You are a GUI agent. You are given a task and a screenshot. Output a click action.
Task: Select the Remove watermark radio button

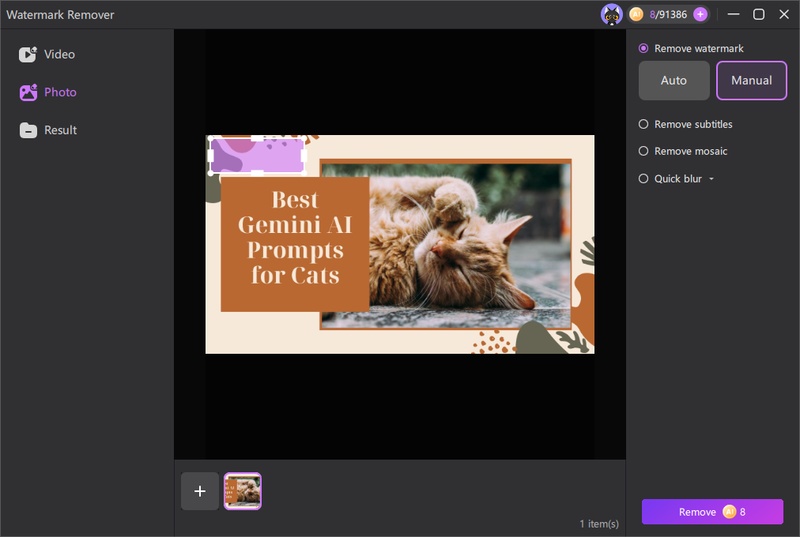click(x=643, y=48)
